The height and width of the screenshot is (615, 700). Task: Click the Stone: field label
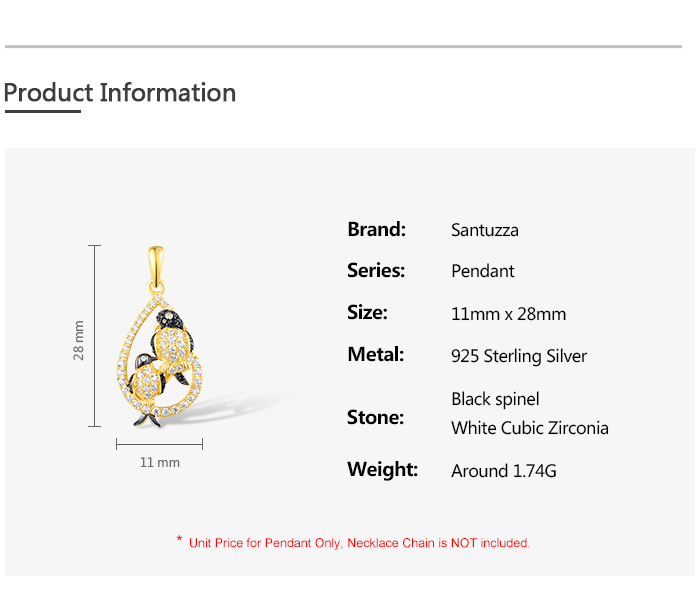[x=375, y=417]
